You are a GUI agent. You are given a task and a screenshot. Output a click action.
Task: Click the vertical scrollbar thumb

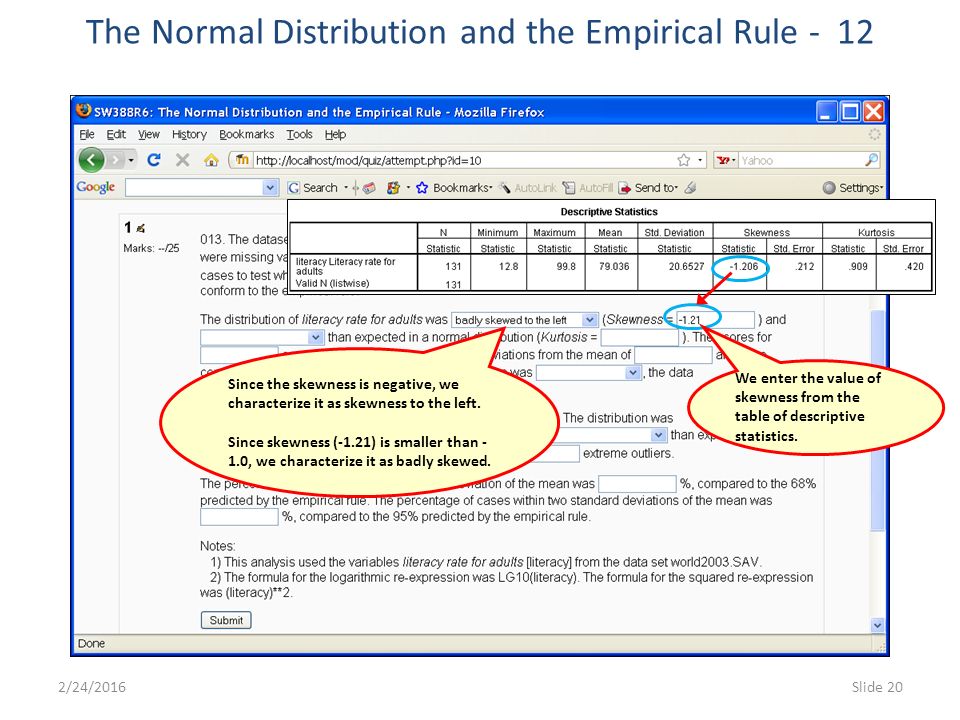coord(877,420)
